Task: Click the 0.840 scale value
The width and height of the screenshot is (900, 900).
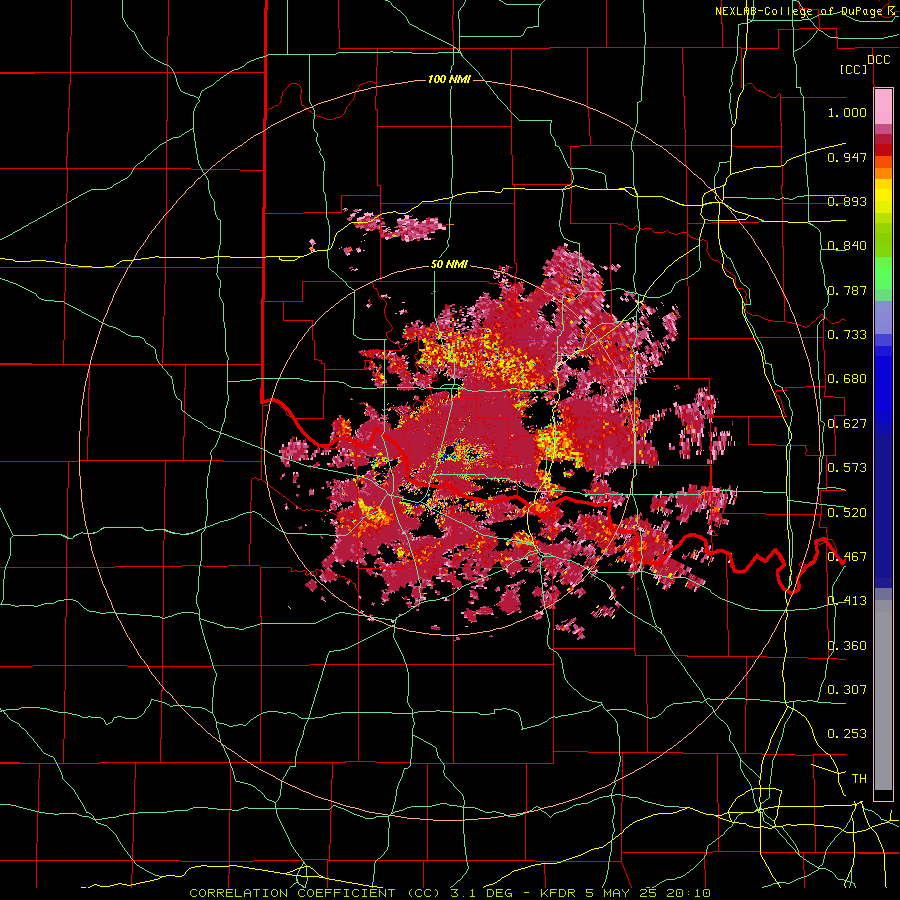Action: point(847,246)
